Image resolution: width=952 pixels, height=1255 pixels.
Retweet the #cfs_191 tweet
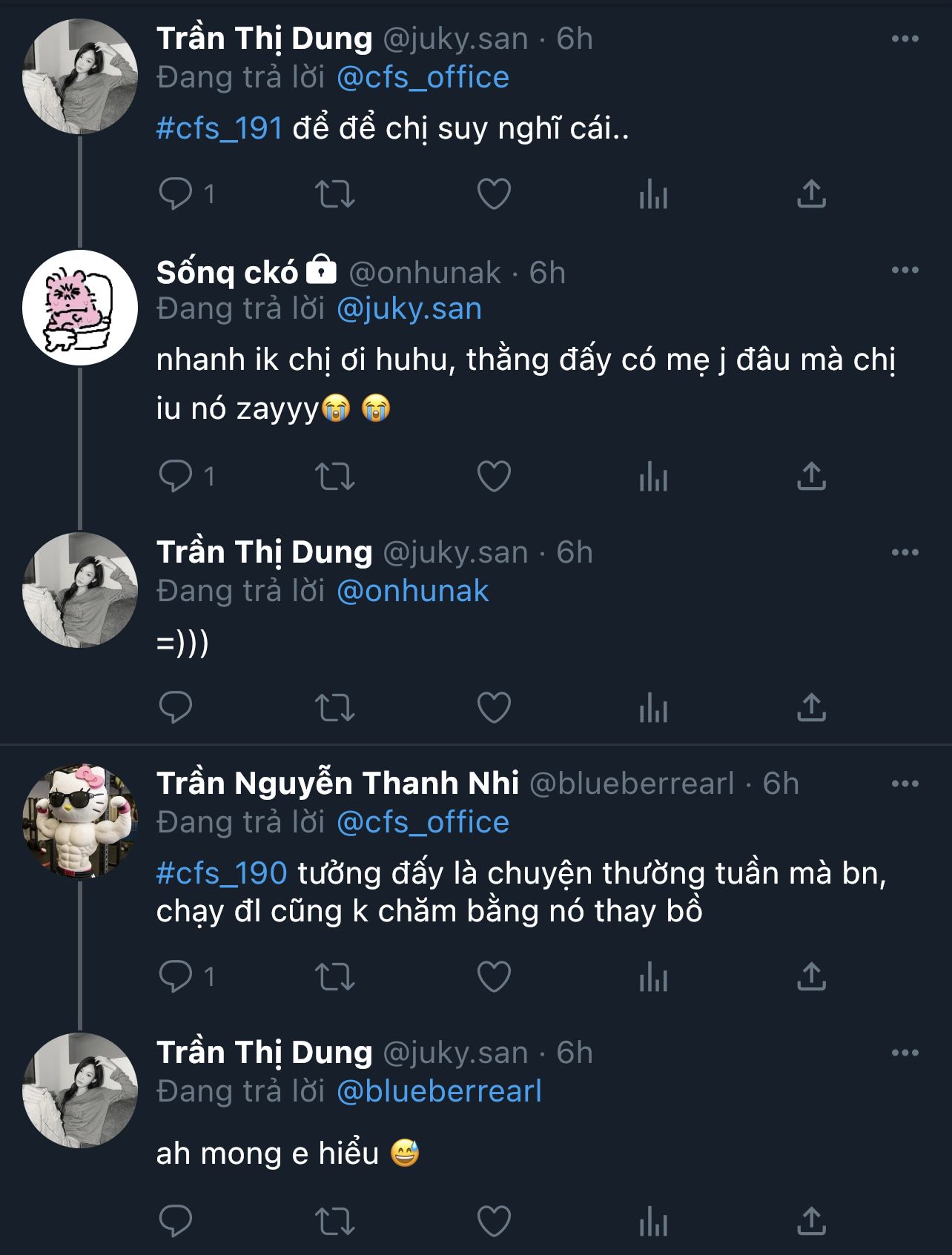pos(335,194)
